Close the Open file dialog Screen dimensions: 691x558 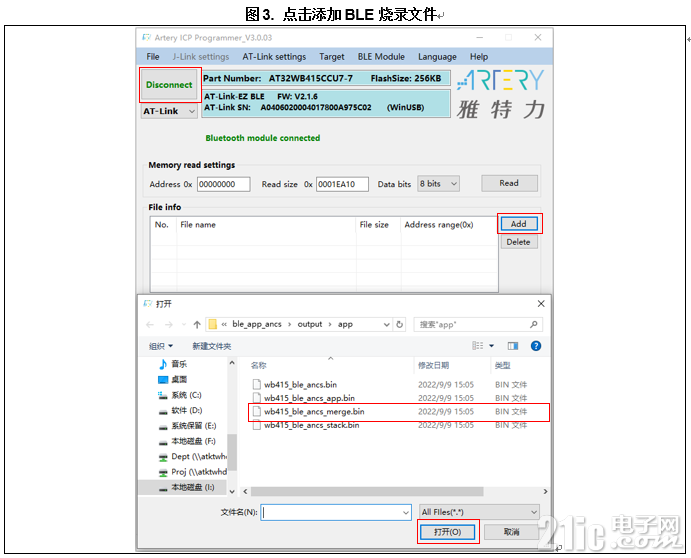(541, 304)
